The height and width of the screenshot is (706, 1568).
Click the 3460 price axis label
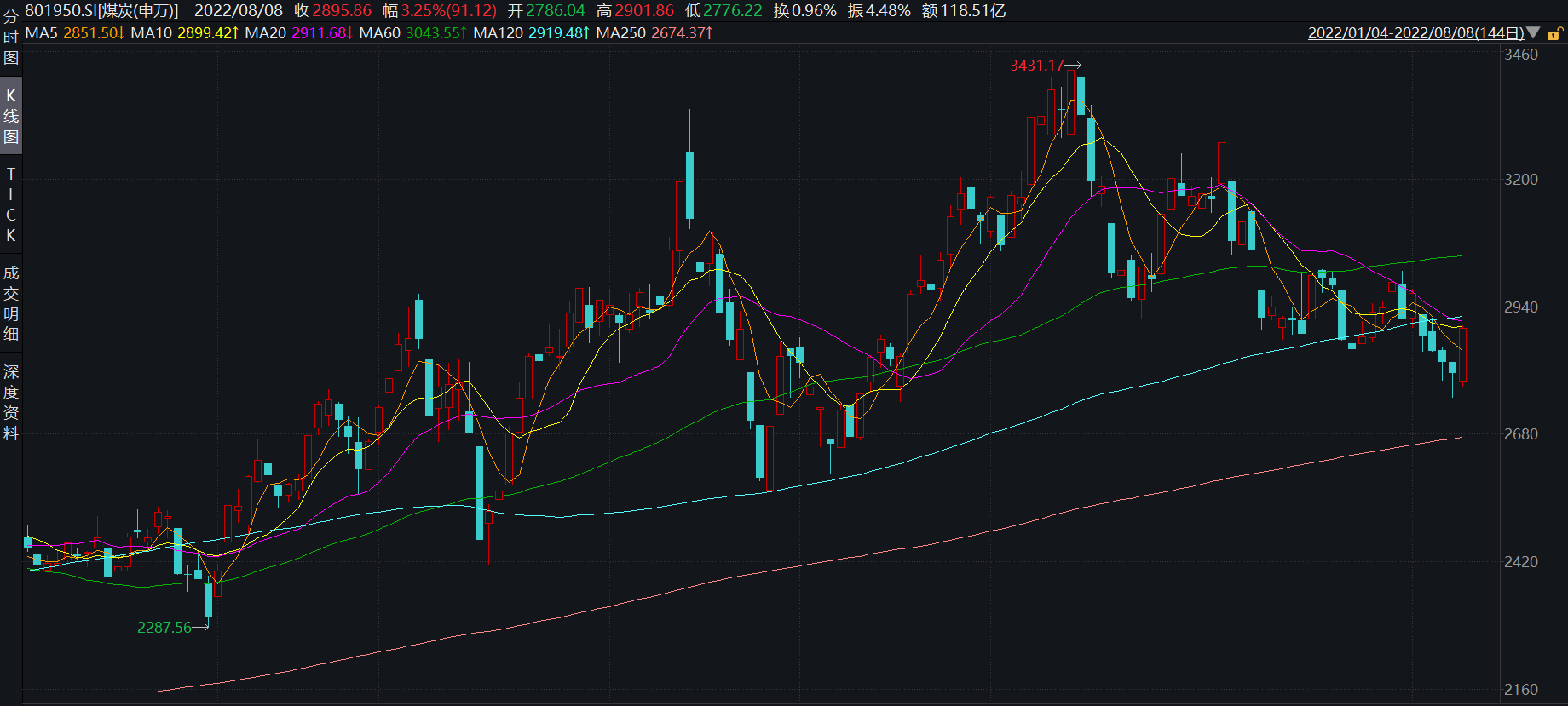(1521, 55)
